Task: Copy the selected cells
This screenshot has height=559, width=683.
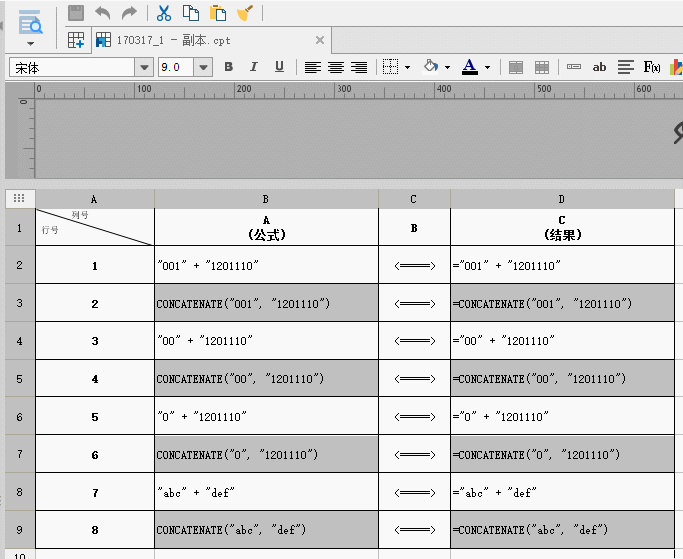Action: tap(191, 13)
